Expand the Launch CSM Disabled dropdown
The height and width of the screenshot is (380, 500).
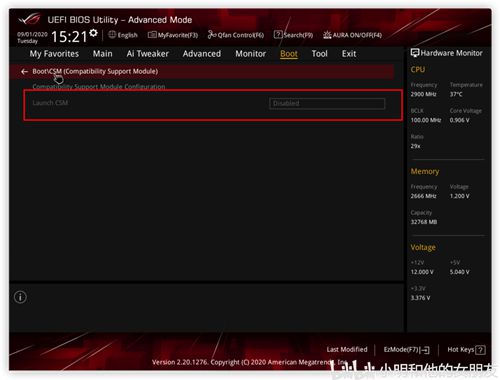coord(327,103)
